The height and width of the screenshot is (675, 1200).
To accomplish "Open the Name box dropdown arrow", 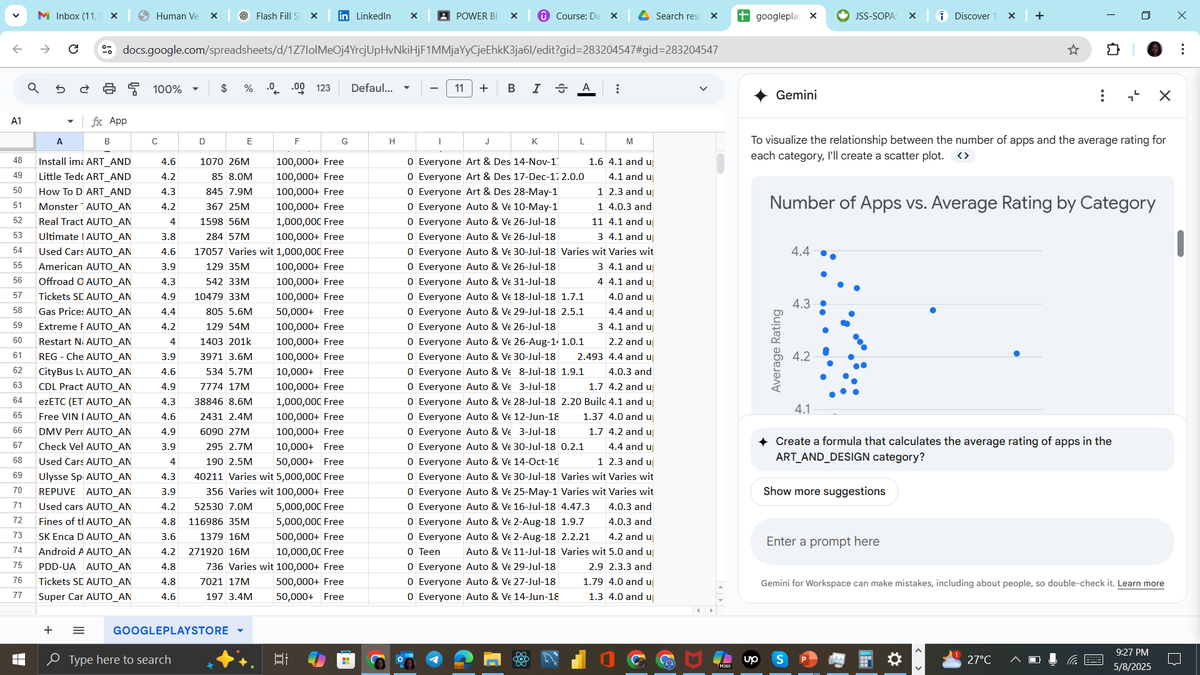I will [x=70, y=121].
